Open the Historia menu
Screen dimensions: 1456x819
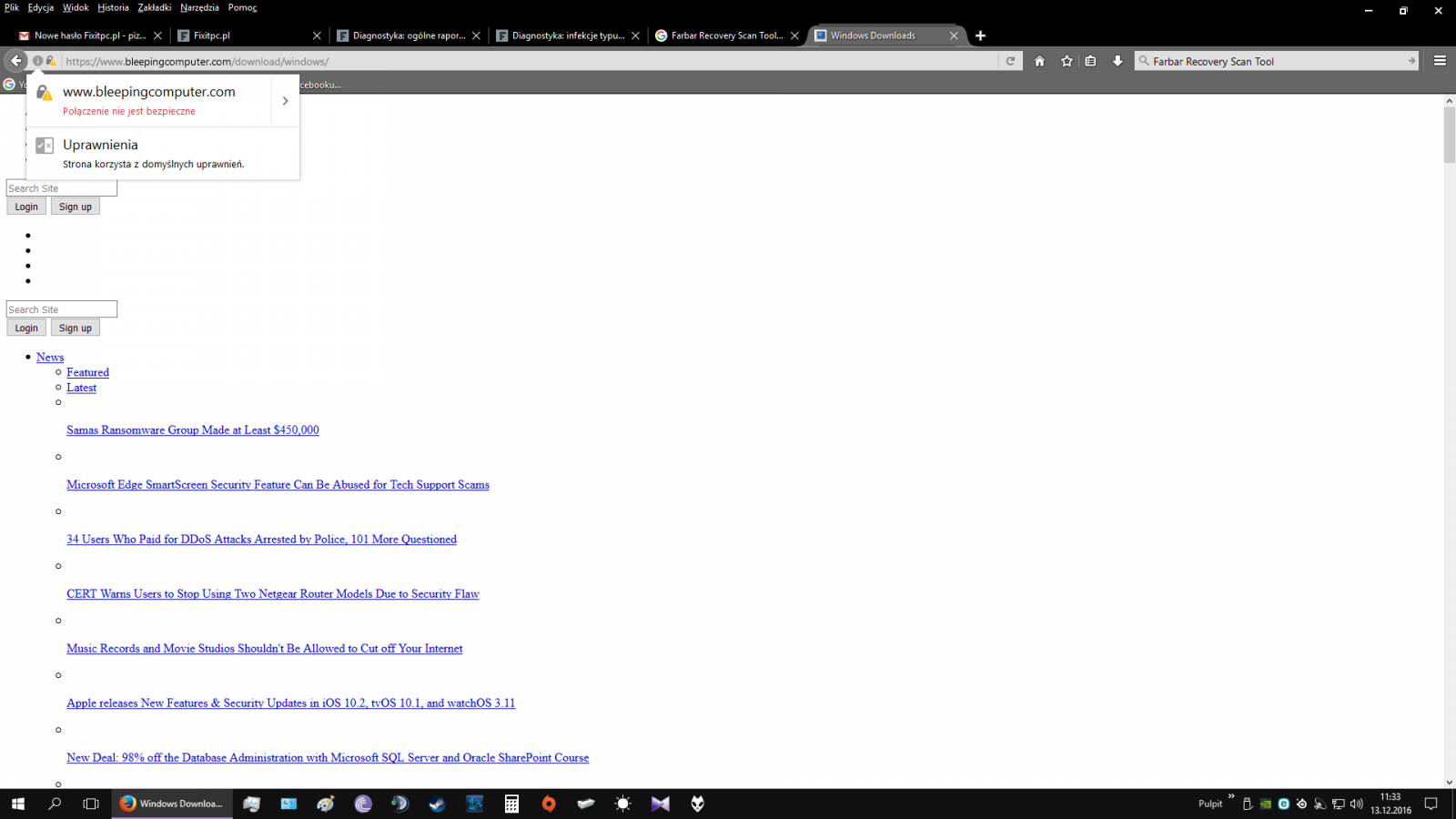[113, 7]
